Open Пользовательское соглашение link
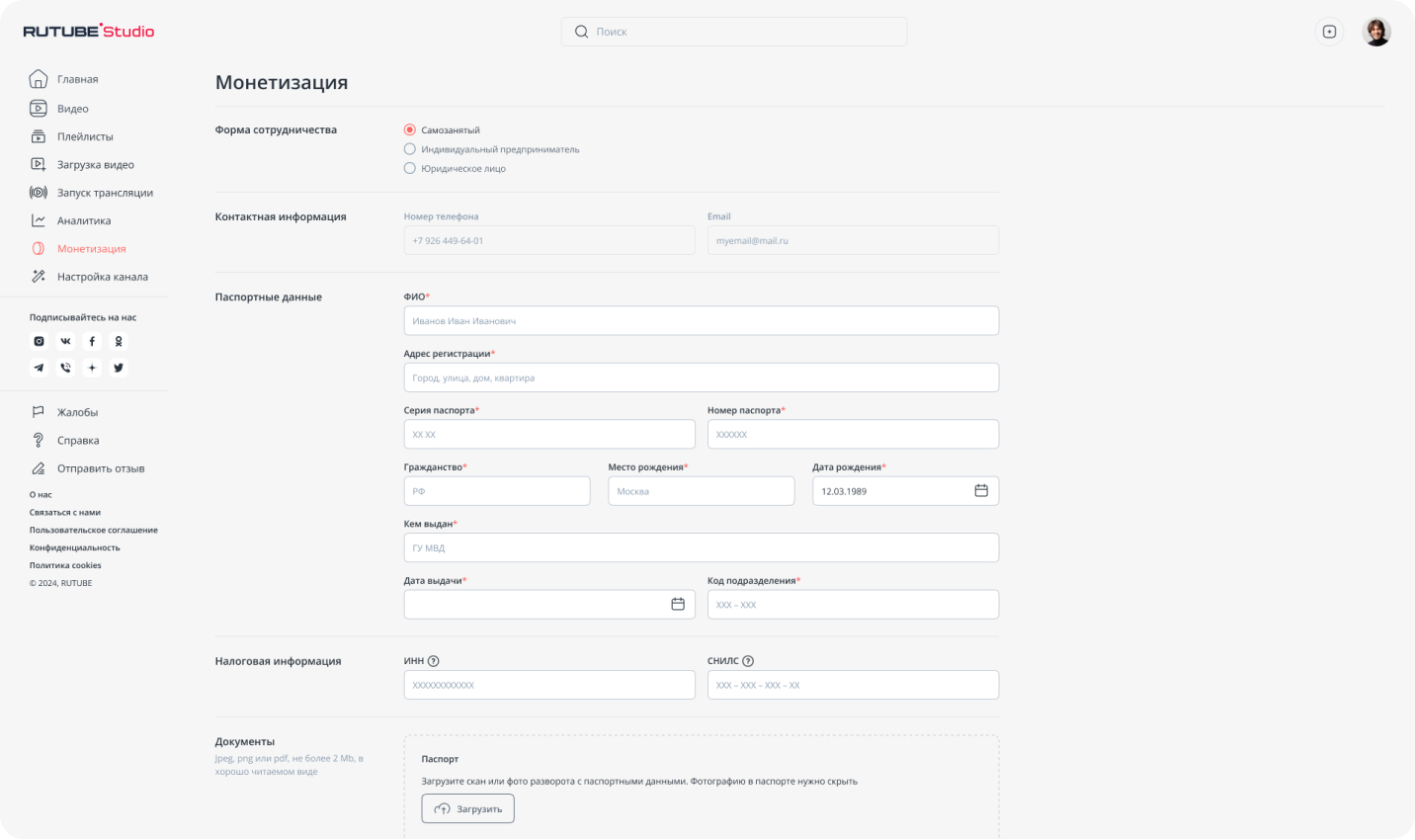1415x840 pixels. point(94,530)
